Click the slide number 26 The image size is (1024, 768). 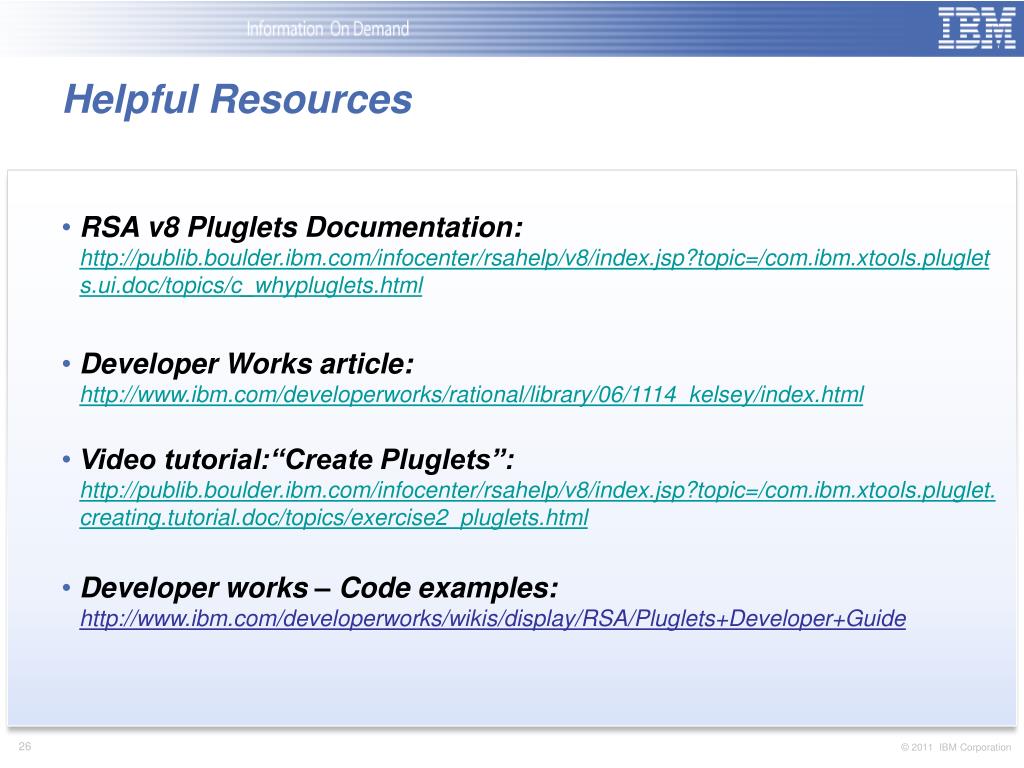pos(25,746)
